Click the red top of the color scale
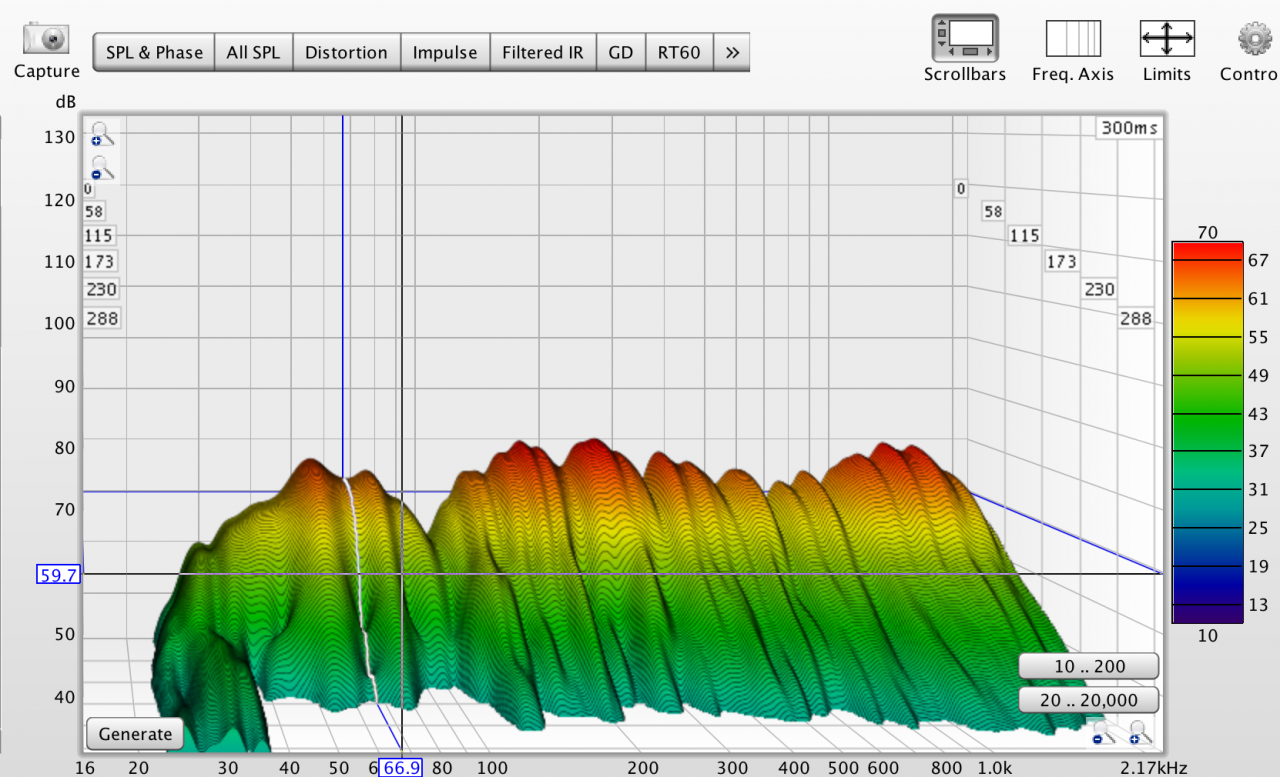Image resolution: width=1280 pixels, height=777 pixels. coord(1207,249)
